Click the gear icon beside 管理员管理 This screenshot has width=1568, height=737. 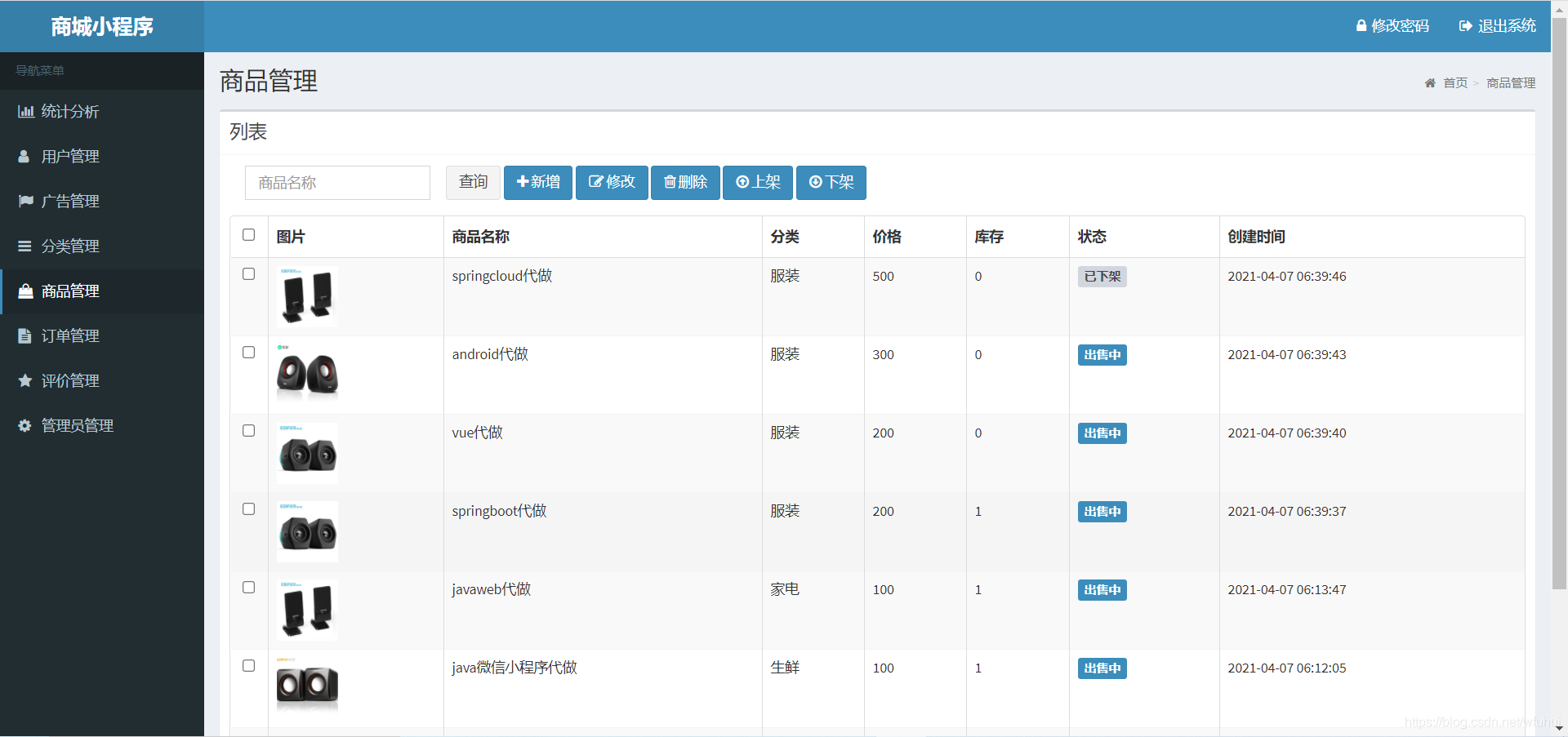(25, 426)
